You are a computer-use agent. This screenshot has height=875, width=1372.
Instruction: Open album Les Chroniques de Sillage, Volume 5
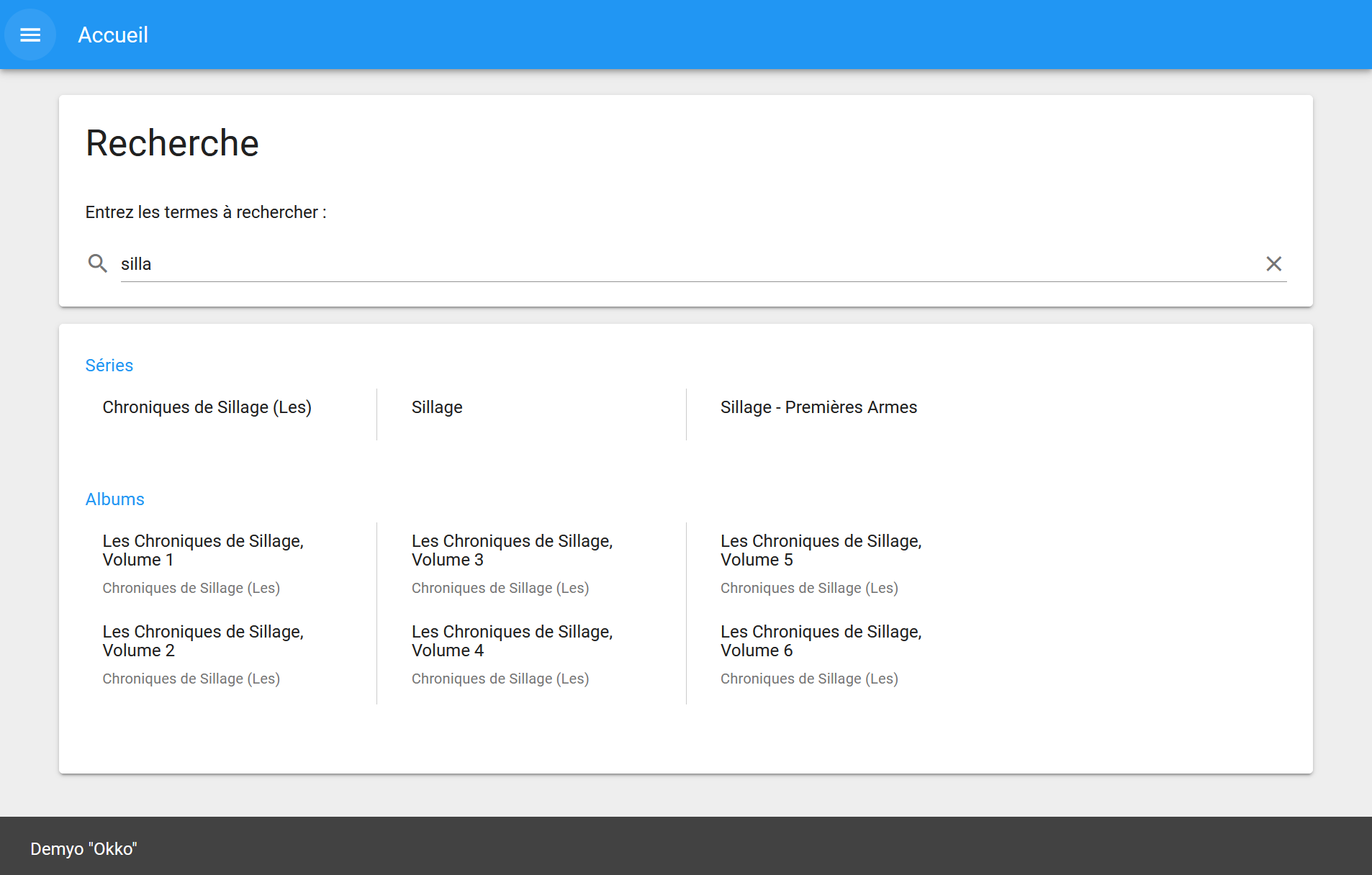[821, 550]
